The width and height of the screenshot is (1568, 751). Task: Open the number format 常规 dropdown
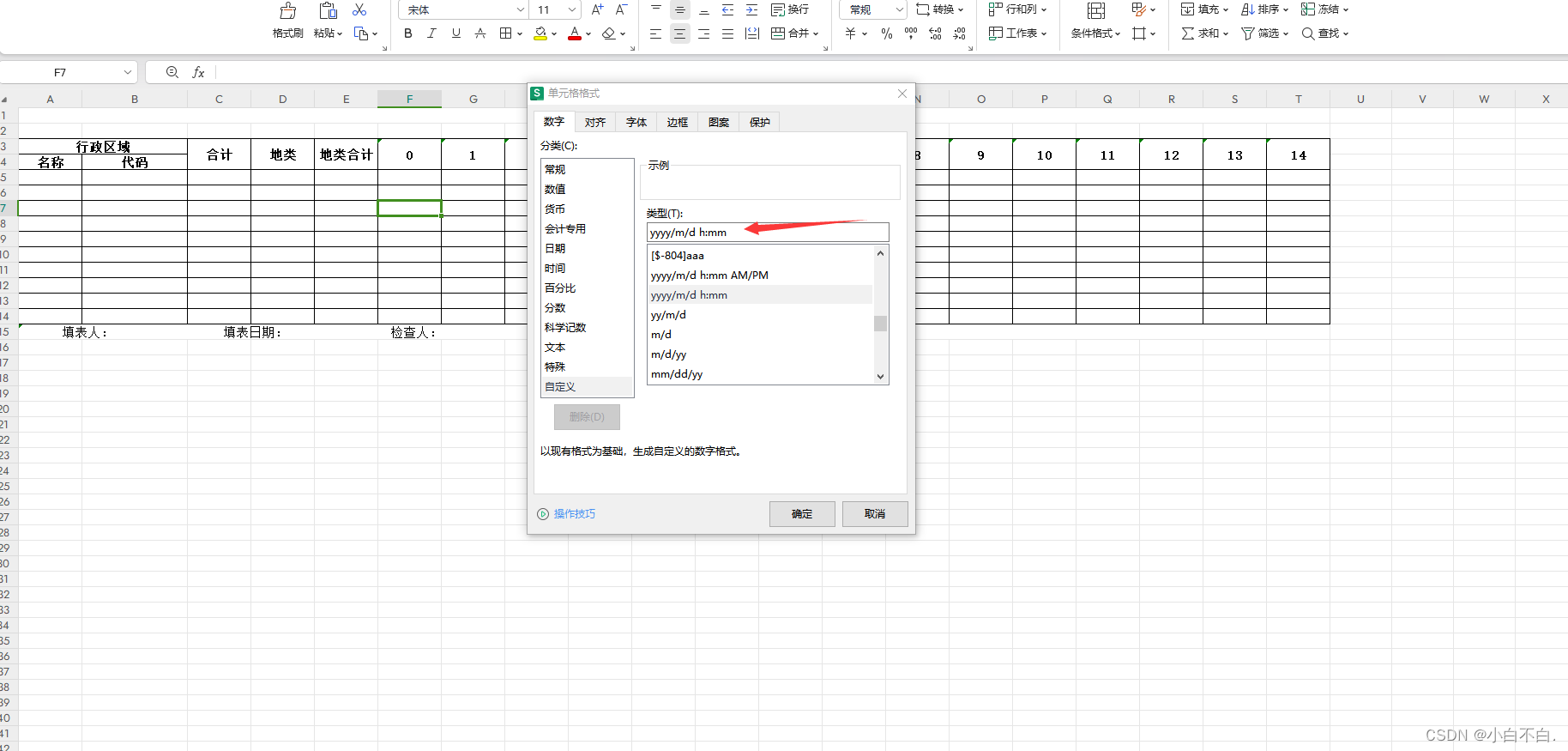pyautogui.click(x=899, y=9)
